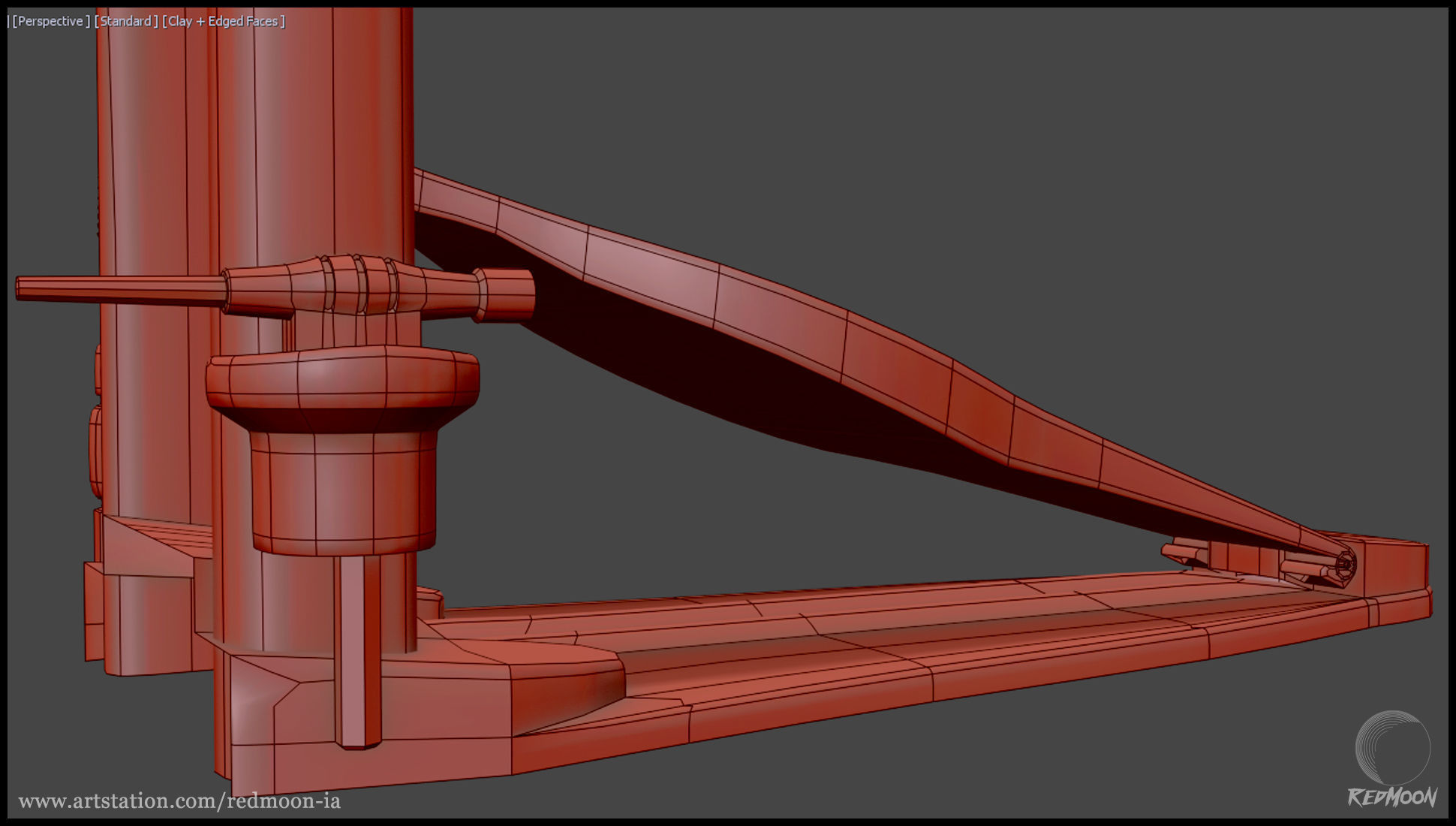Click the artstation.com/redmoon-ia link text
Viewport: 1456px width, 826px height.
179,801
